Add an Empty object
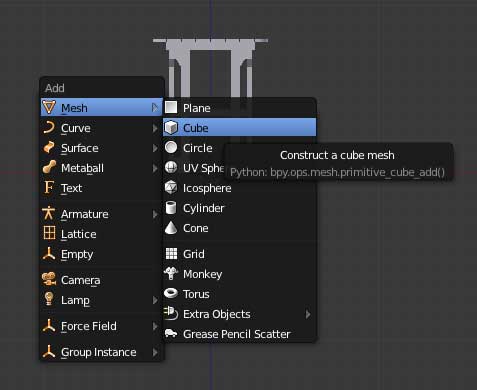Screen dimensions: 477x390 101,254
